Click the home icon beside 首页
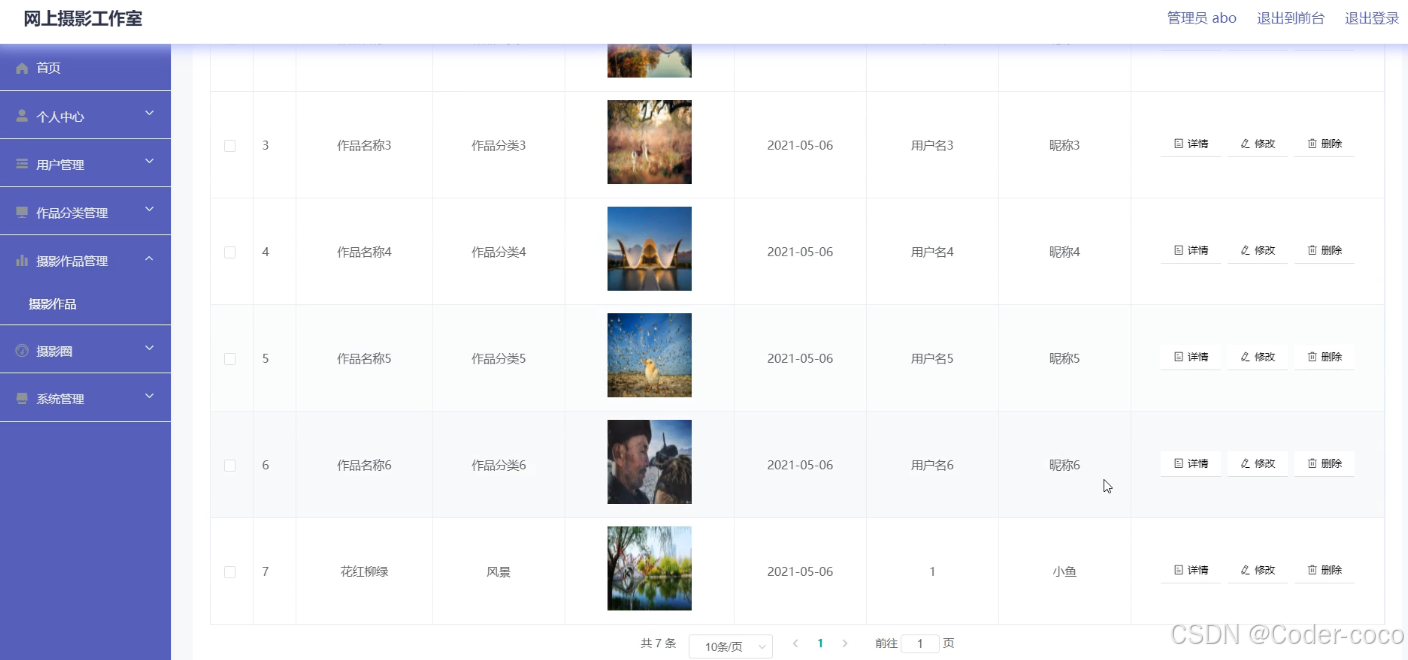The image size is (1408, 660). click(x=22, y=68)
